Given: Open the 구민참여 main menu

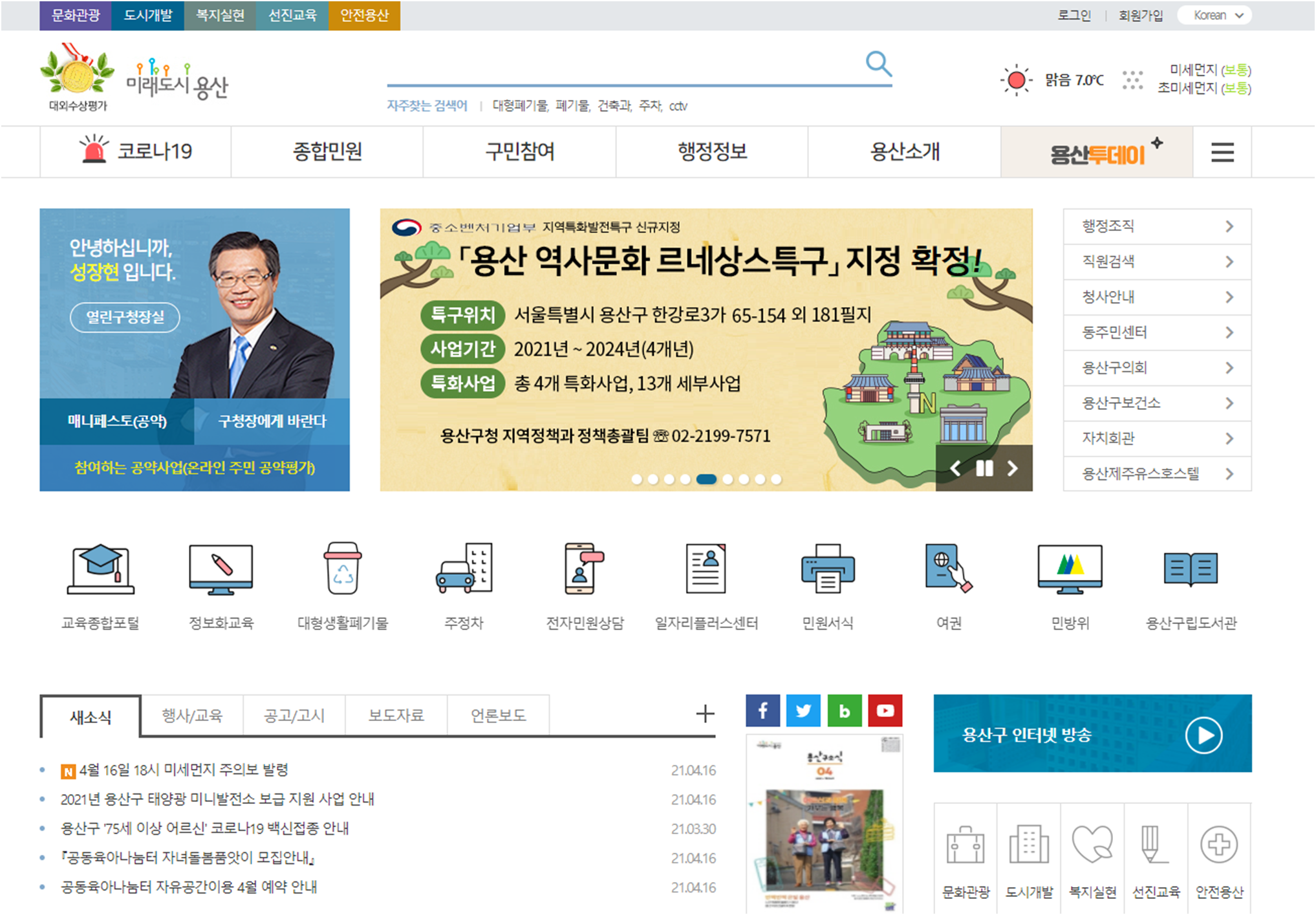Looking at the screenshot, I should (x=519, y=152).
